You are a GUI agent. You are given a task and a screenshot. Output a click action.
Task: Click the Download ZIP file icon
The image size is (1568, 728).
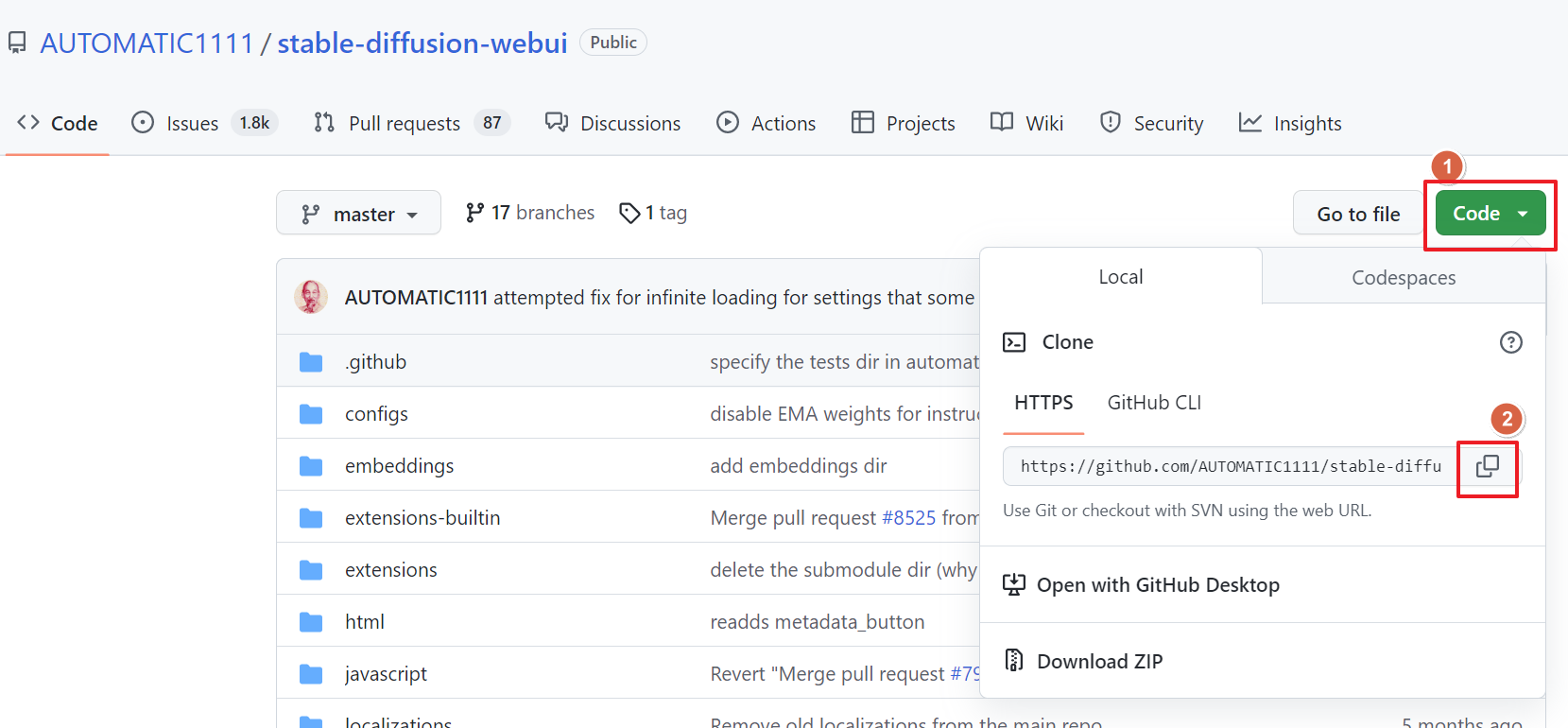1014,660
